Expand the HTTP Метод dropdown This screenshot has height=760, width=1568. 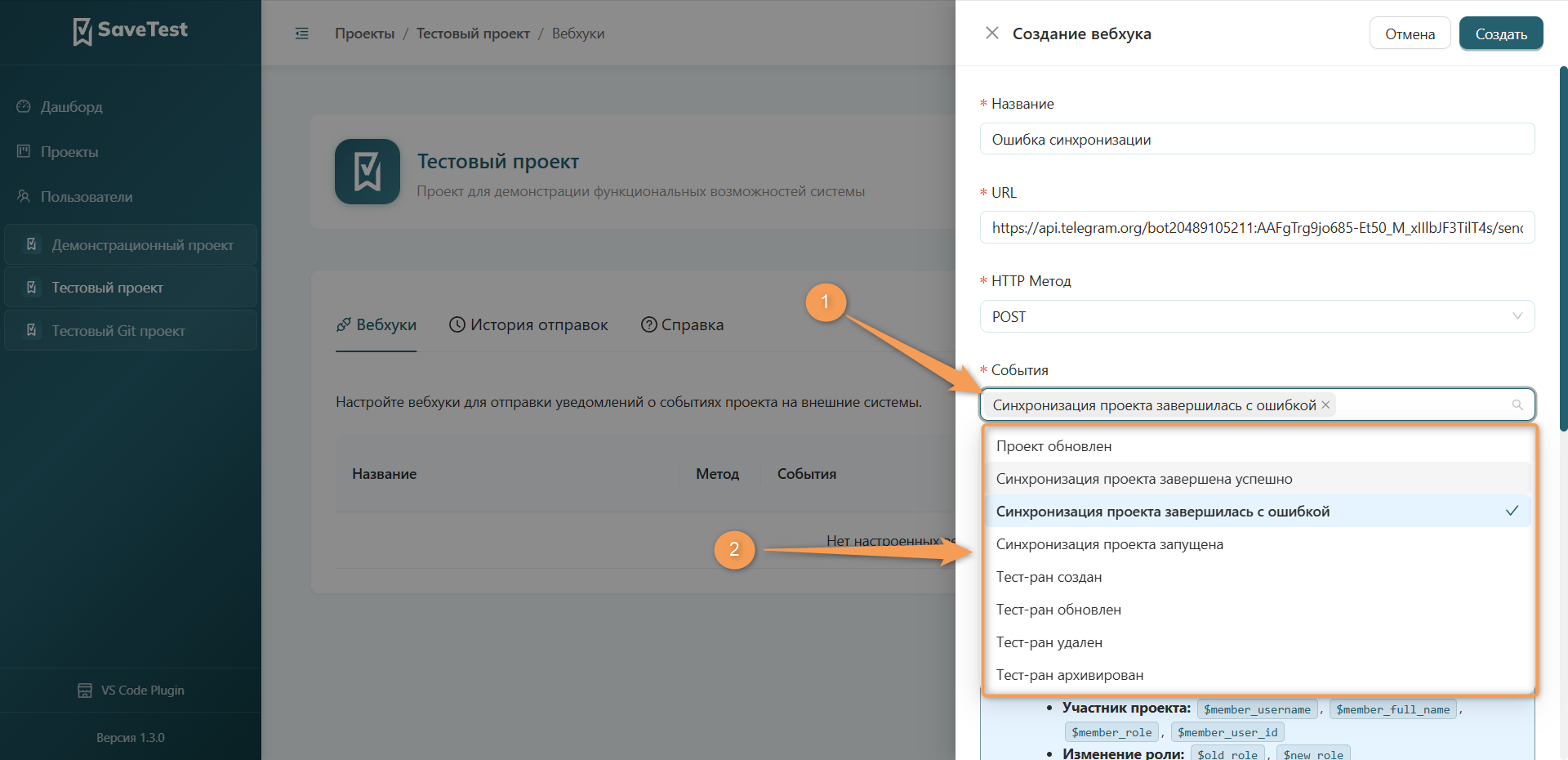pos(1258,316)
